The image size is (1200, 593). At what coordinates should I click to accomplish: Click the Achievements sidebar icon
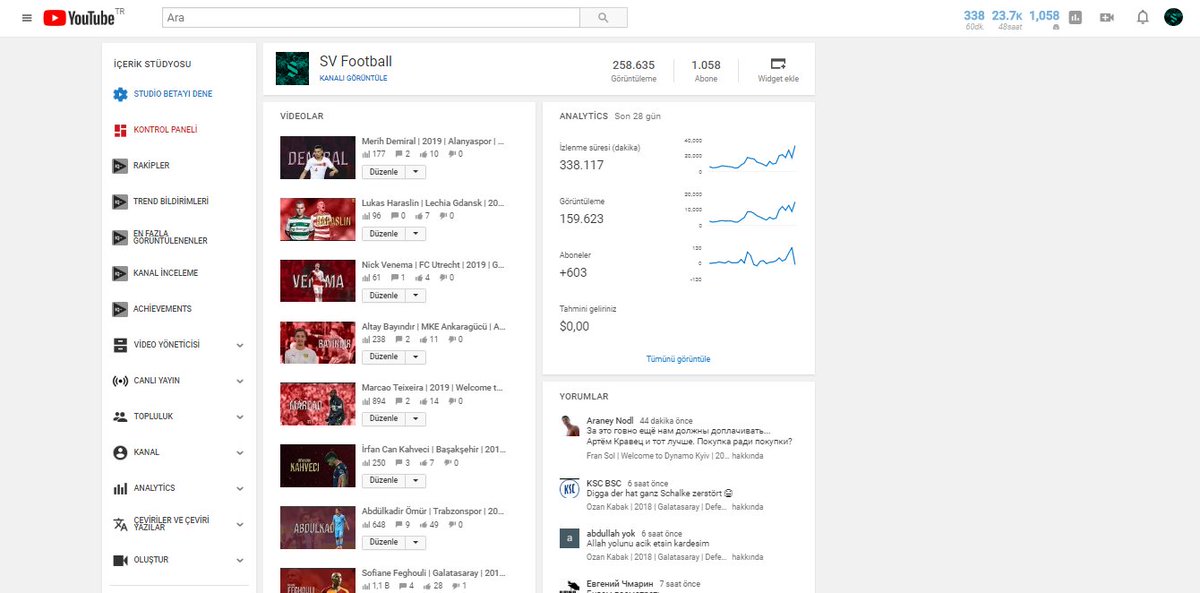pyautogui.click(x=120, y=309)
